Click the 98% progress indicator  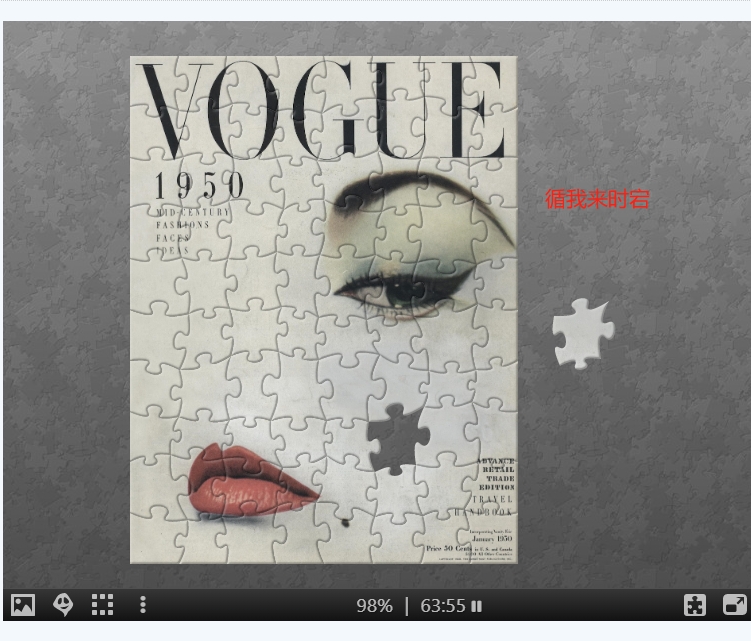coord(375,607)
